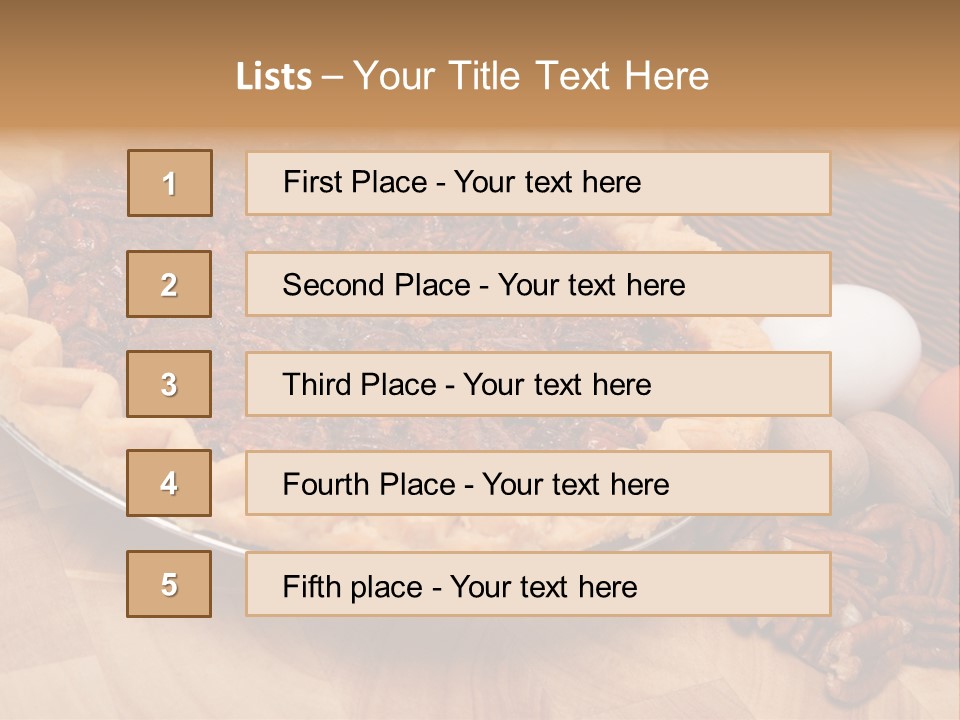
Task: Select the Your Title Text Here placeholder
Action: pos(531,76)
